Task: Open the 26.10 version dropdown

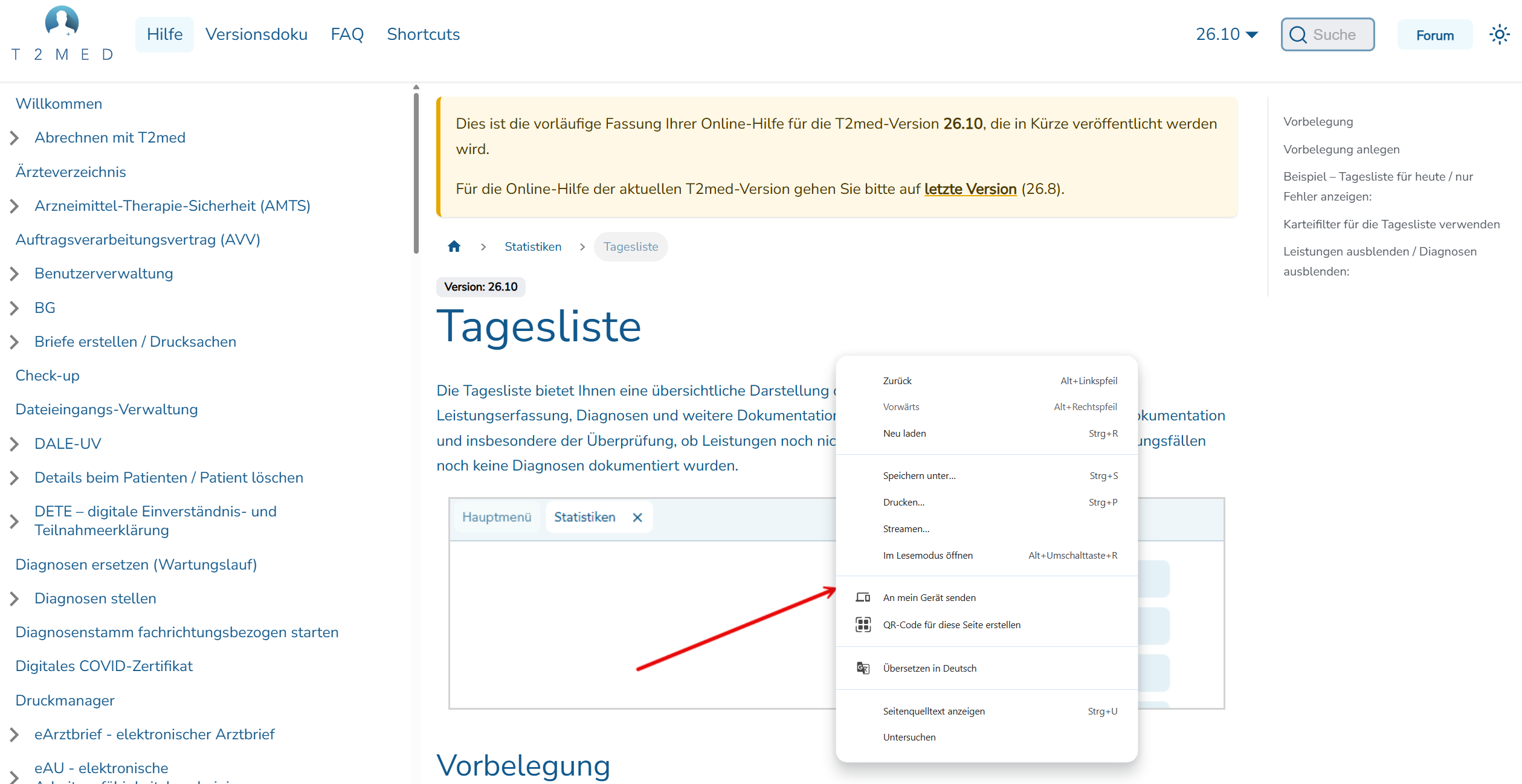Action: click(x=1227, y=34)
